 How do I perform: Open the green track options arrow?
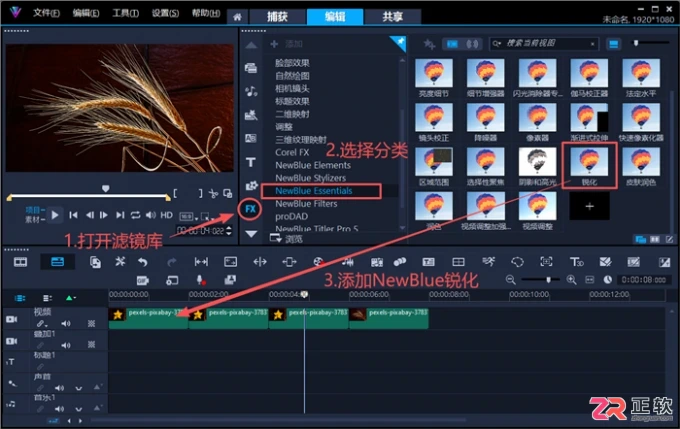point(71,298)
